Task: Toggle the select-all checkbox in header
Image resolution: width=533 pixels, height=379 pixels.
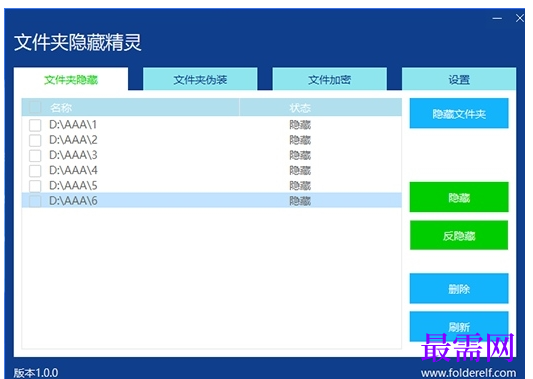Action: pyautogui.click(x=35, y=107)
